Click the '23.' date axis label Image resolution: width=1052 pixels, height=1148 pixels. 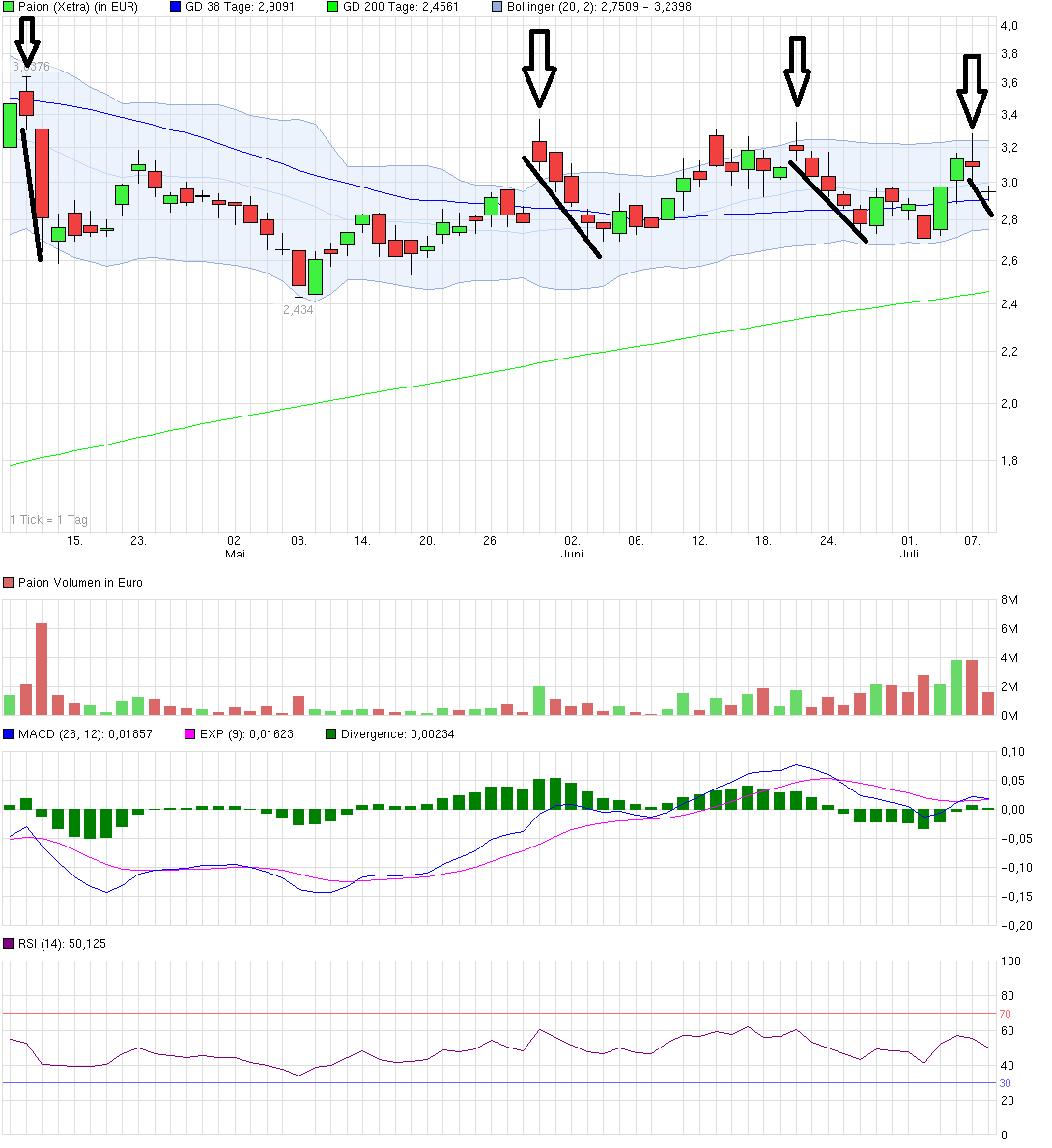point(138,541)
